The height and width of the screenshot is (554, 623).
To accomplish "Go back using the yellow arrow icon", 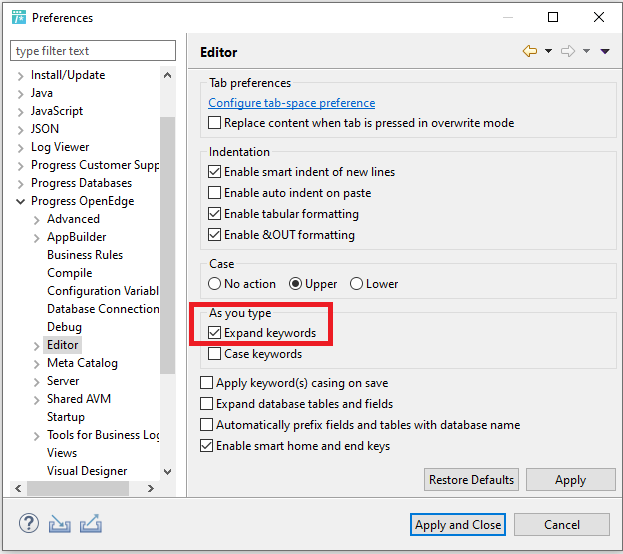I will 530,51.
